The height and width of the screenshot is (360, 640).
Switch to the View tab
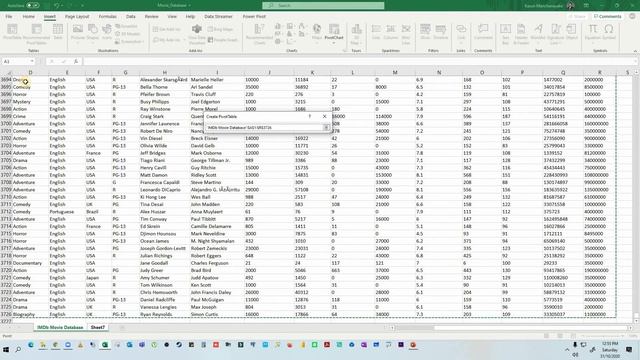[172, 16]
